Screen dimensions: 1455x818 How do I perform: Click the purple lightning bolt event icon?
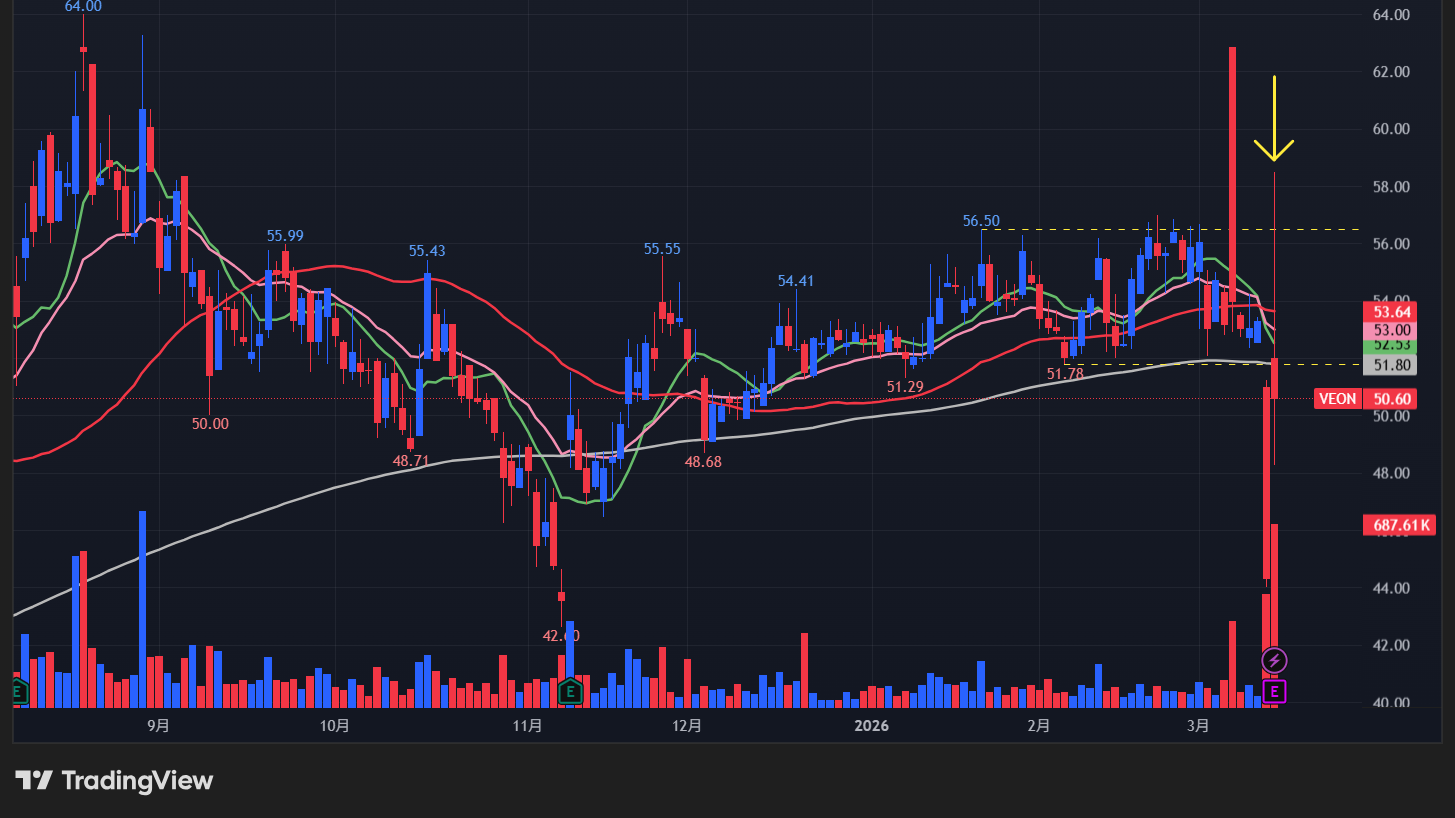pyautogui.click(x=1275, y=659)
